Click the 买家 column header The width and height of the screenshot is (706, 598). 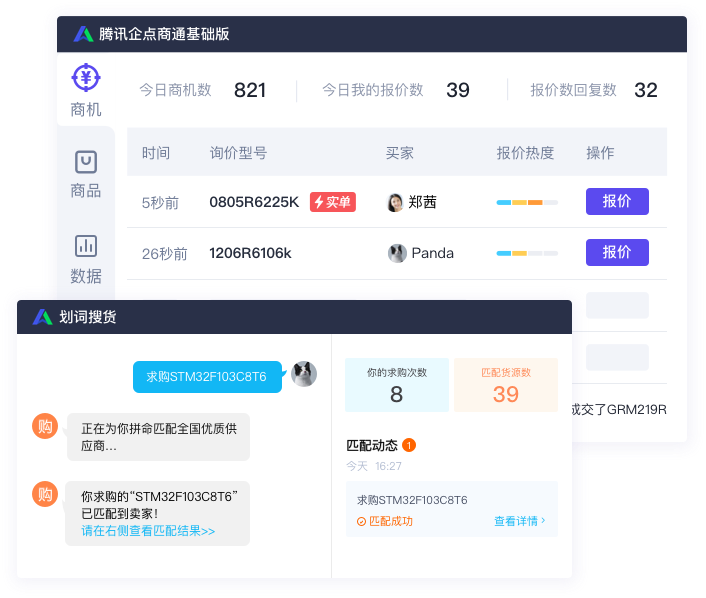[x=399, y=153]
